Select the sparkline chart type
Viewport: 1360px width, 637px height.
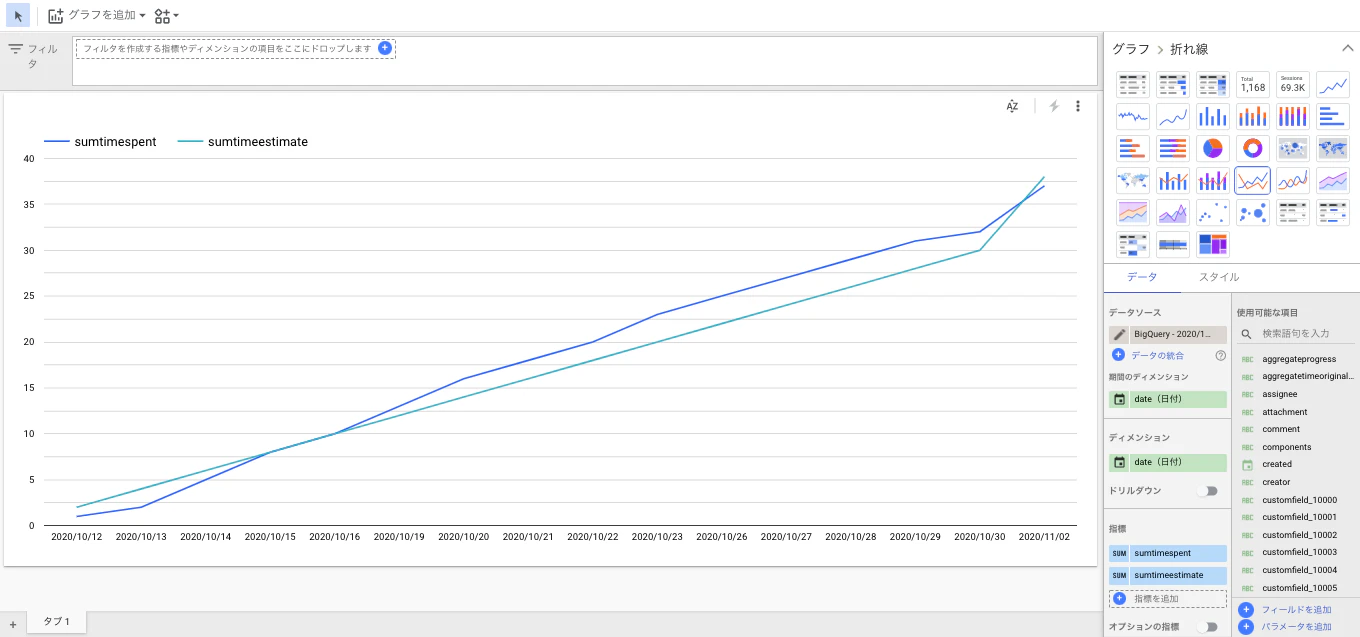1133,116
